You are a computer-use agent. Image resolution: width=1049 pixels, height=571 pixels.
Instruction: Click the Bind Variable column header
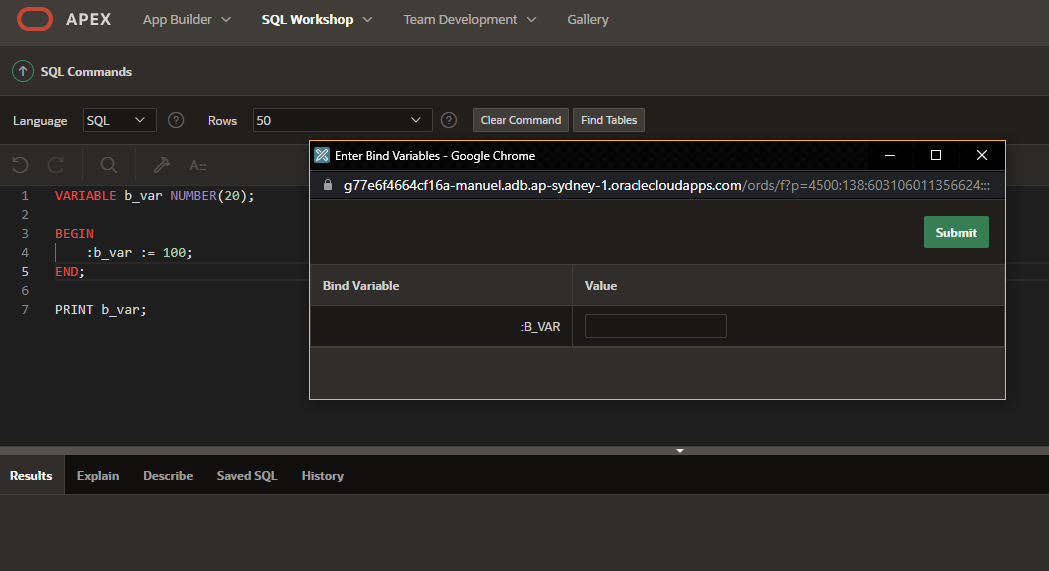coord(361,286)
